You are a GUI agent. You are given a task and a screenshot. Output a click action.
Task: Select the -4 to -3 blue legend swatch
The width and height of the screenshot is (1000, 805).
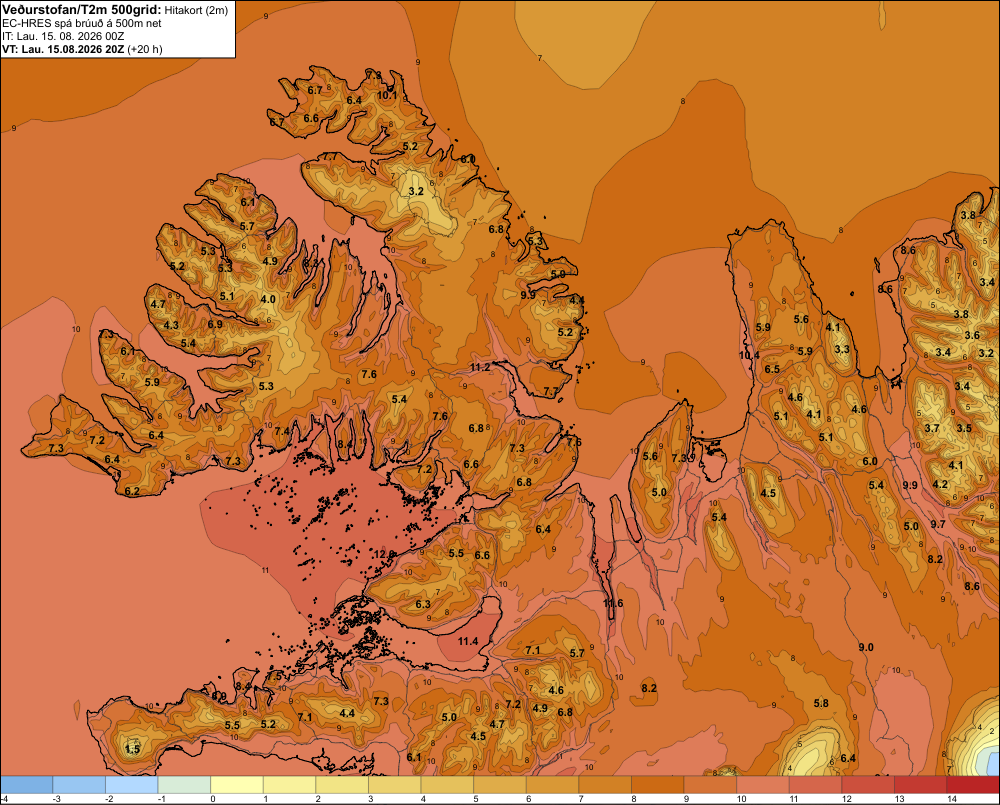pos(27,784)
